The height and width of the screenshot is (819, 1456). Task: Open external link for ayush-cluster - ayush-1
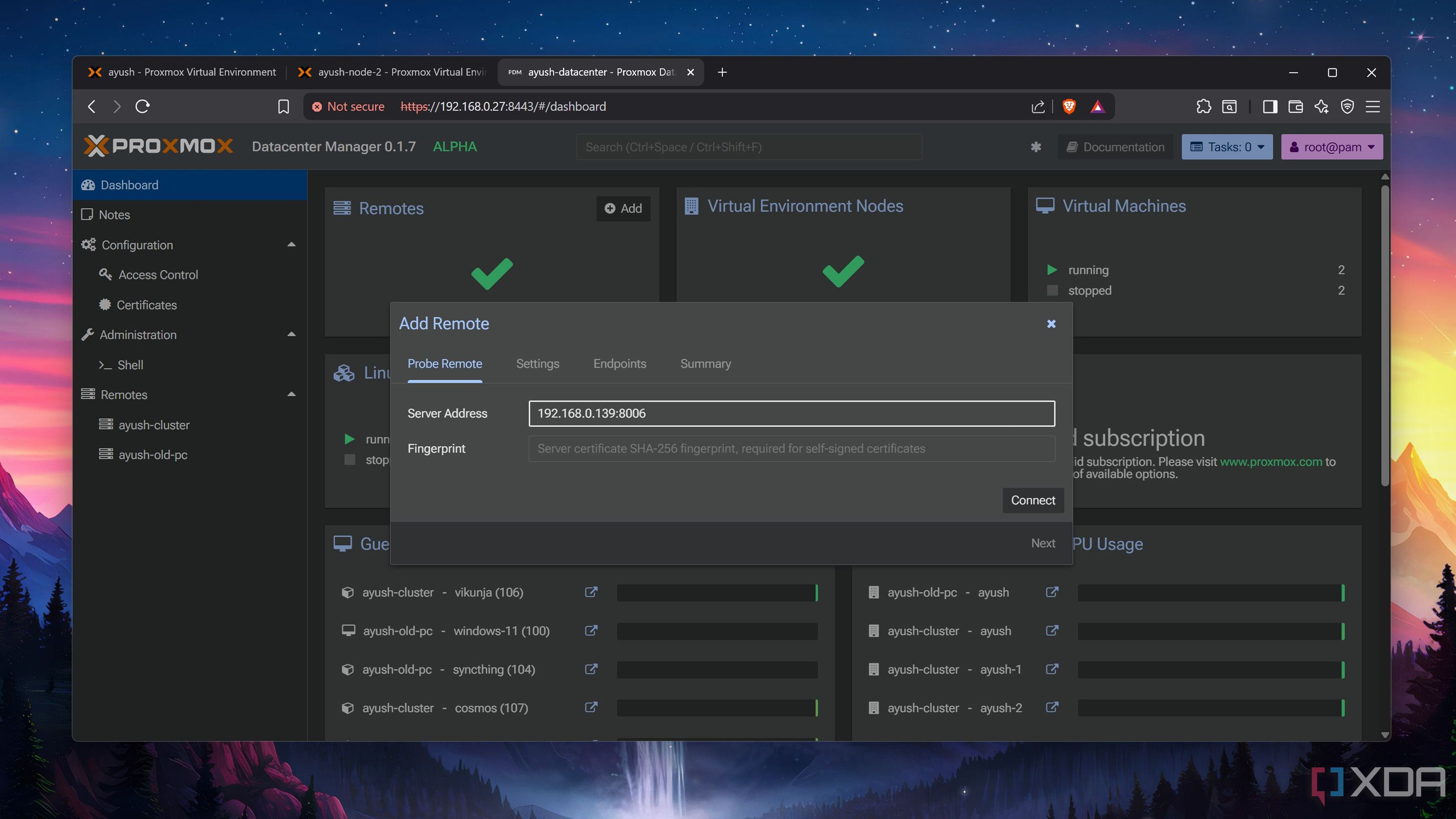click(1052, 668)
